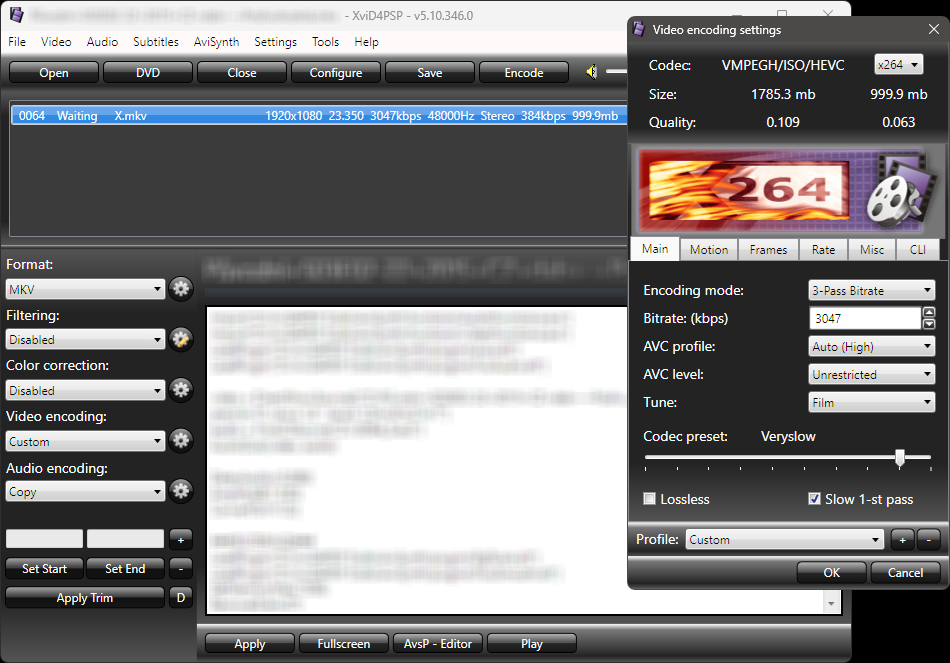Click the Codec preset slider handle

click(x=900, y=458)
